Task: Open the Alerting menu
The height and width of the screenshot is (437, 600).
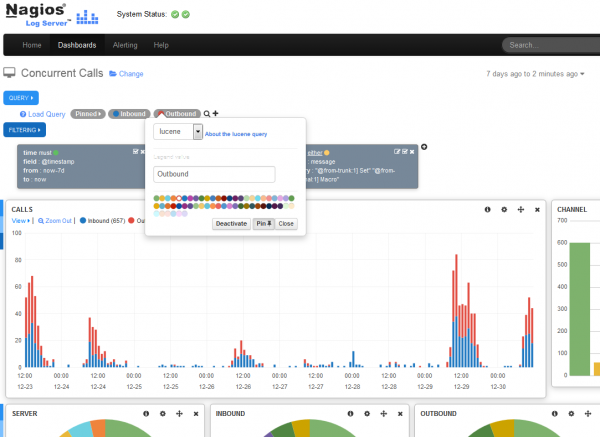Action: [125, 45]
